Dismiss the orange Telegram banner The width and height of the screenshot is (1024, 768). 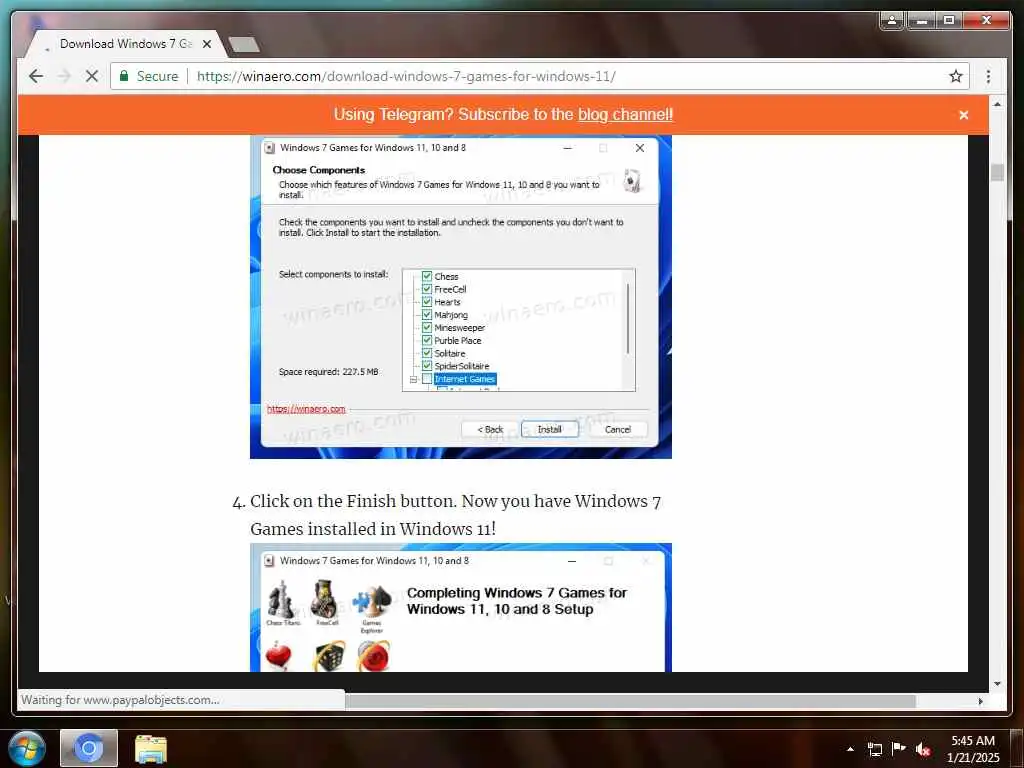[x=963, y=115]
